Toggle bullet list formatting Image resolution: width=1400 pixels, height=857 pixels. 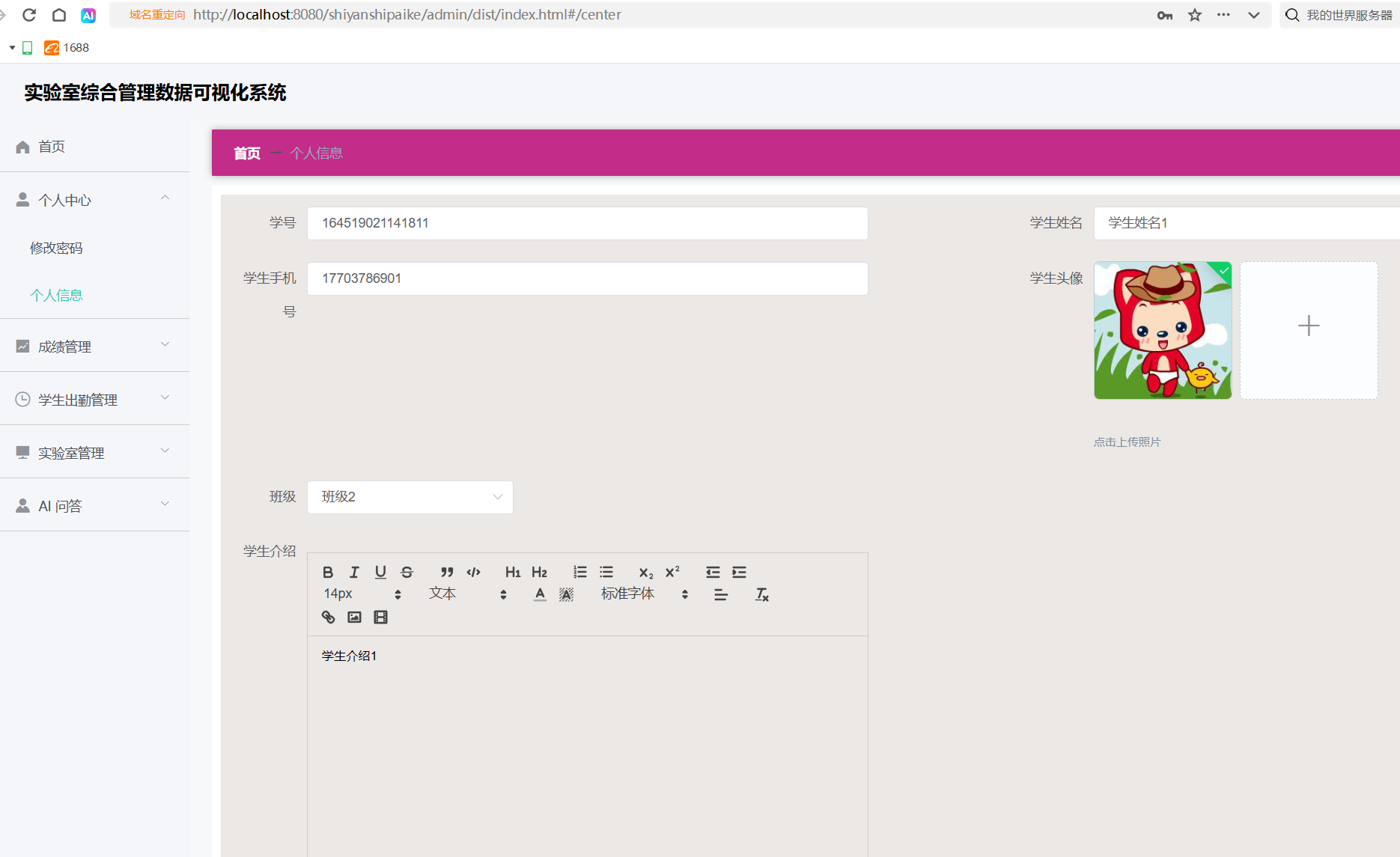click(x=606, y=573)
